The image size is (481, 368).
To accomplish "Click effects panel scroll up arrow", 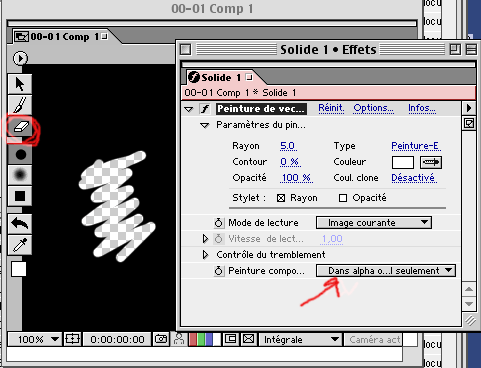I will 469,289.
